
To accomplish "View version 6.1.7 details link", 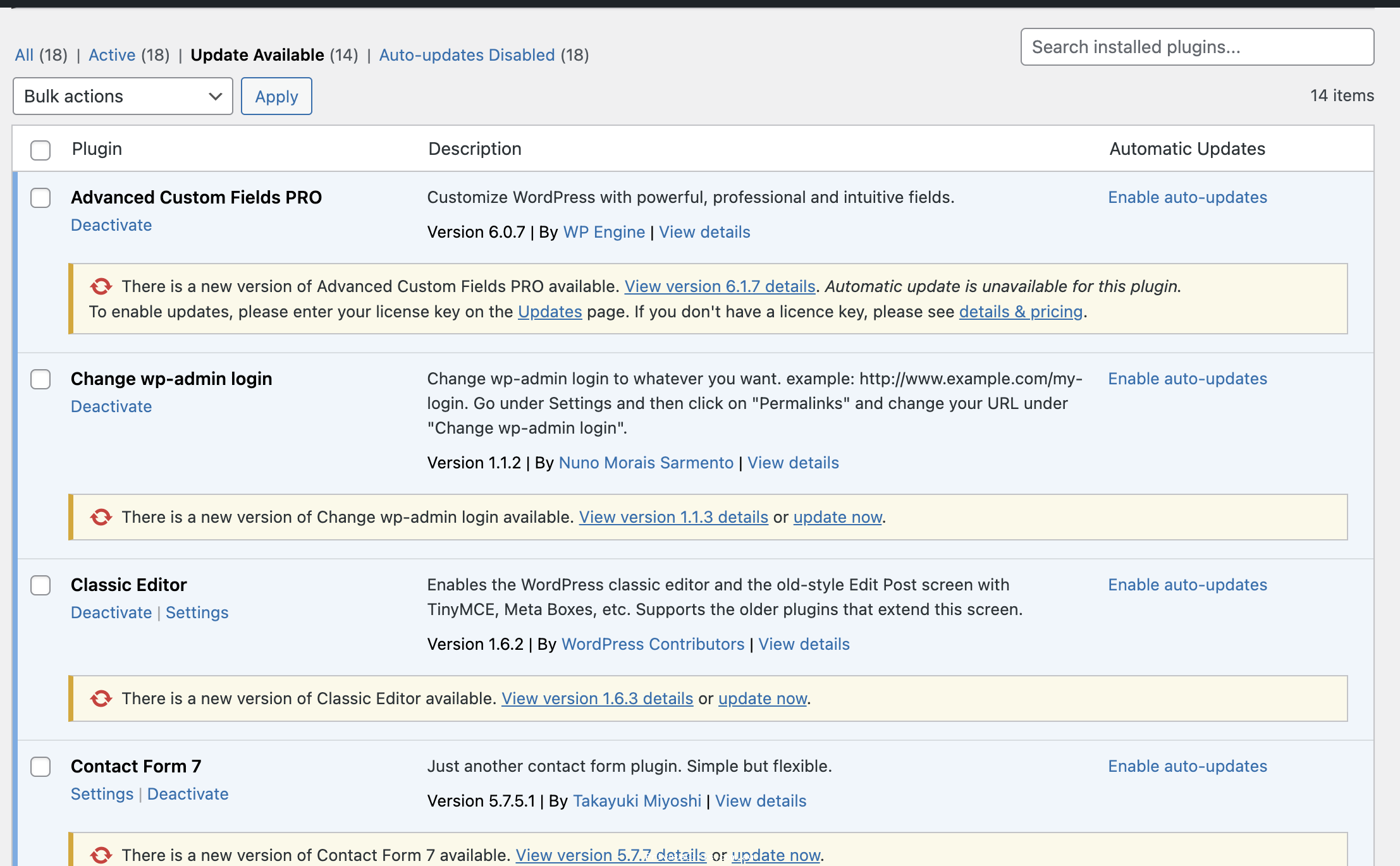I will (720, 286).
